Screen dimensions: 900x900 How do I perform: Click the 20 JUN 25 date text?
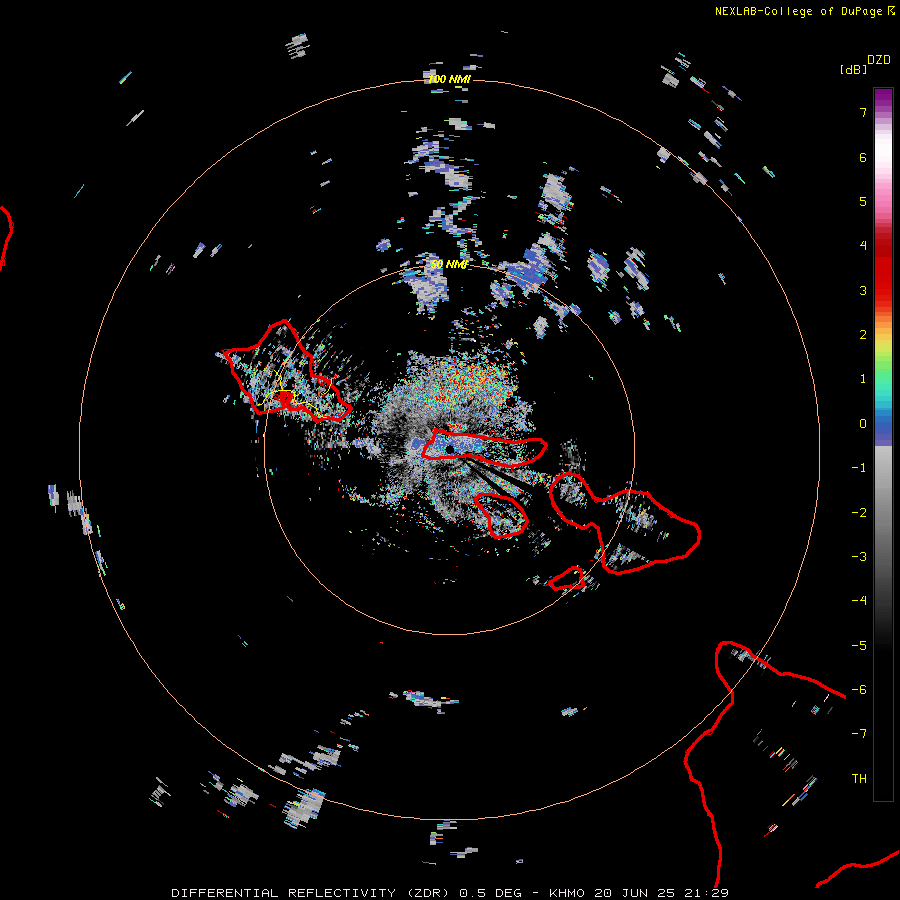[636, 893]
